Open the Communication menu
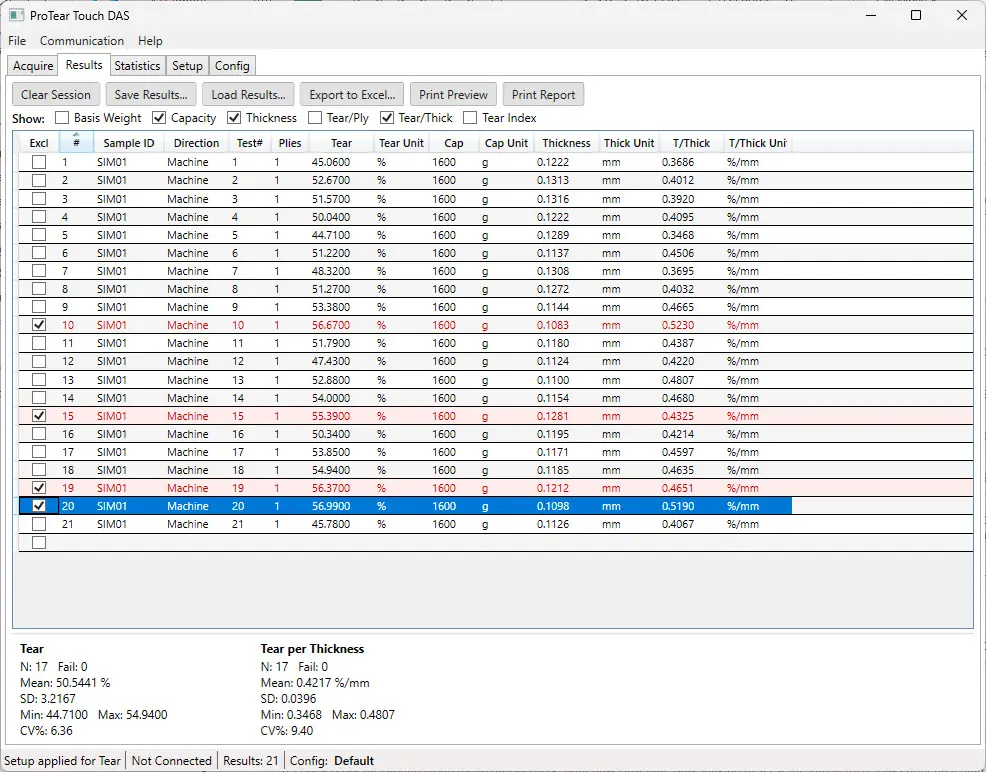The image size is (986, 772). [82, 41]
